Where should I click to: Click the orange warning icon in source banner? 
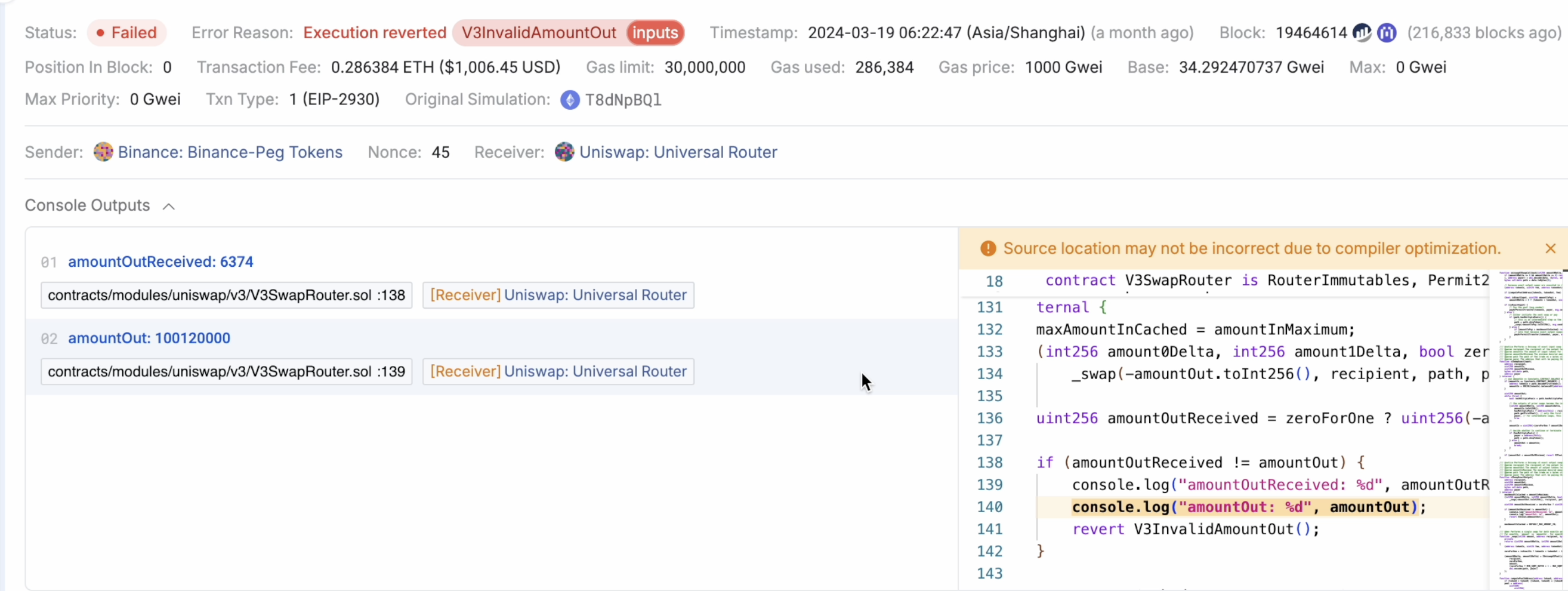tap(988, 248)
